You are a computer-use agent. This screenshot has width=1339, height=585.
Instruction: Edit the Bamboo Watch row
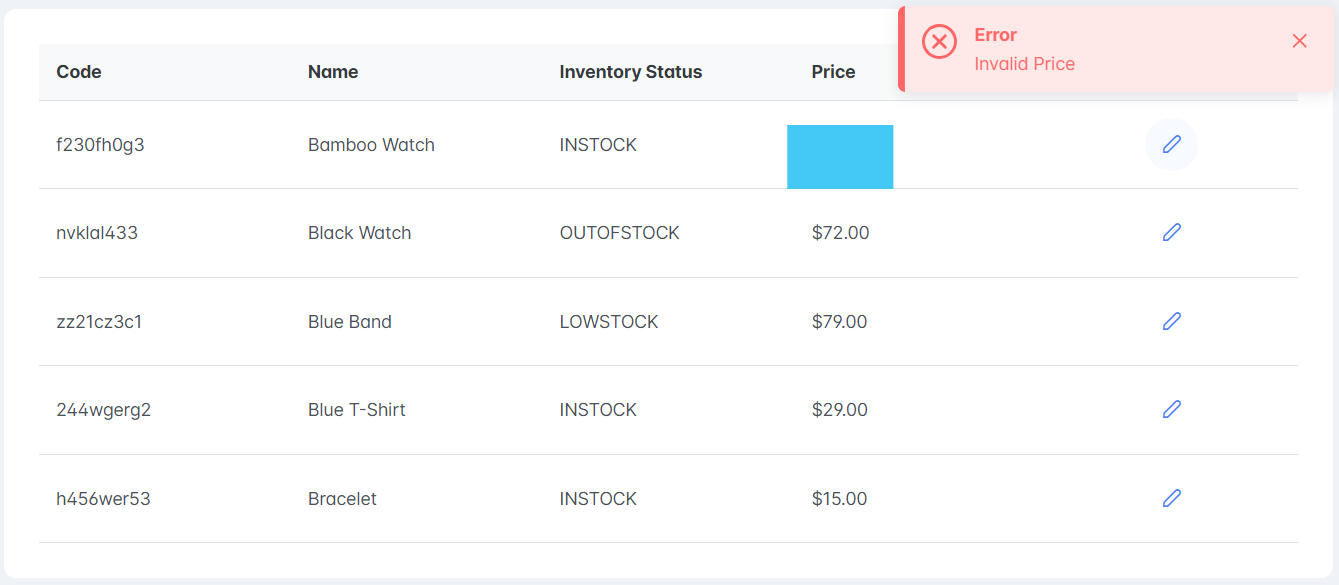point(1171,145)
